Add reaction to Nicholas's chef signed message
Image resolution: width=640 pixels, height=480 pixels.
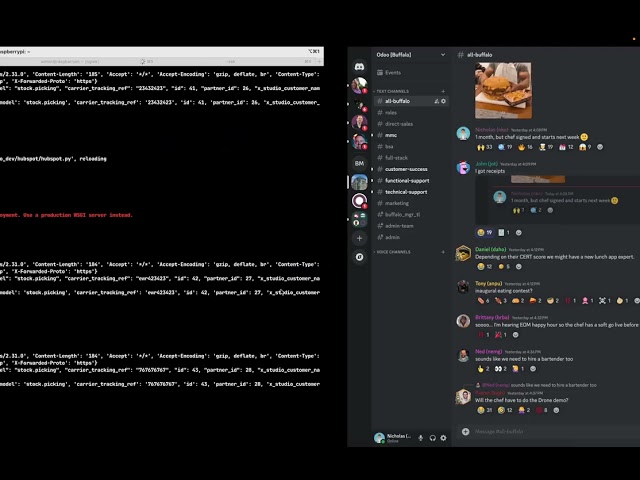[600, 147]
